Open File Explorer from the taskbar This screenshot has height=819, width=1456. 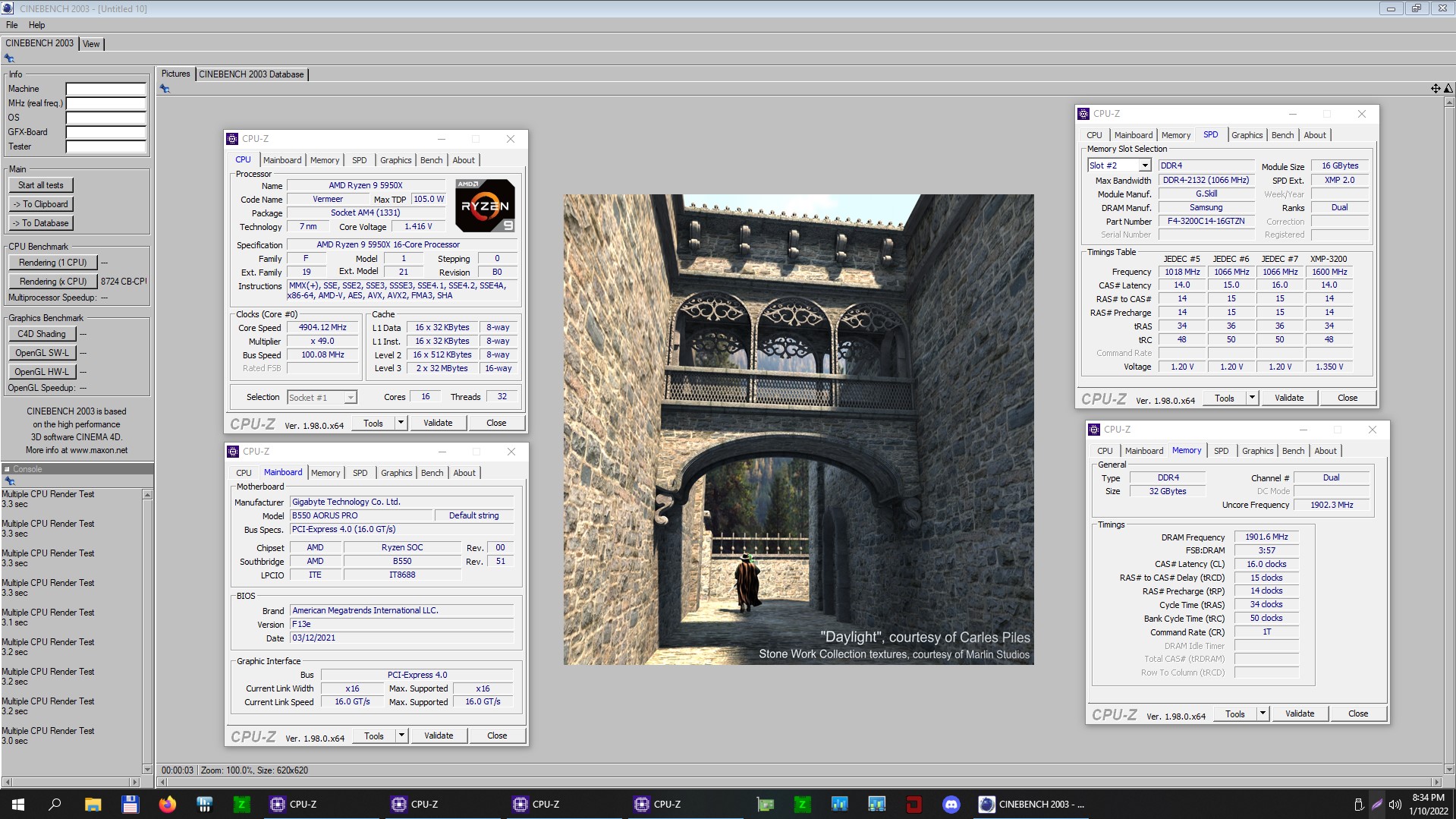pyautogui.click(x=93, y=804)
